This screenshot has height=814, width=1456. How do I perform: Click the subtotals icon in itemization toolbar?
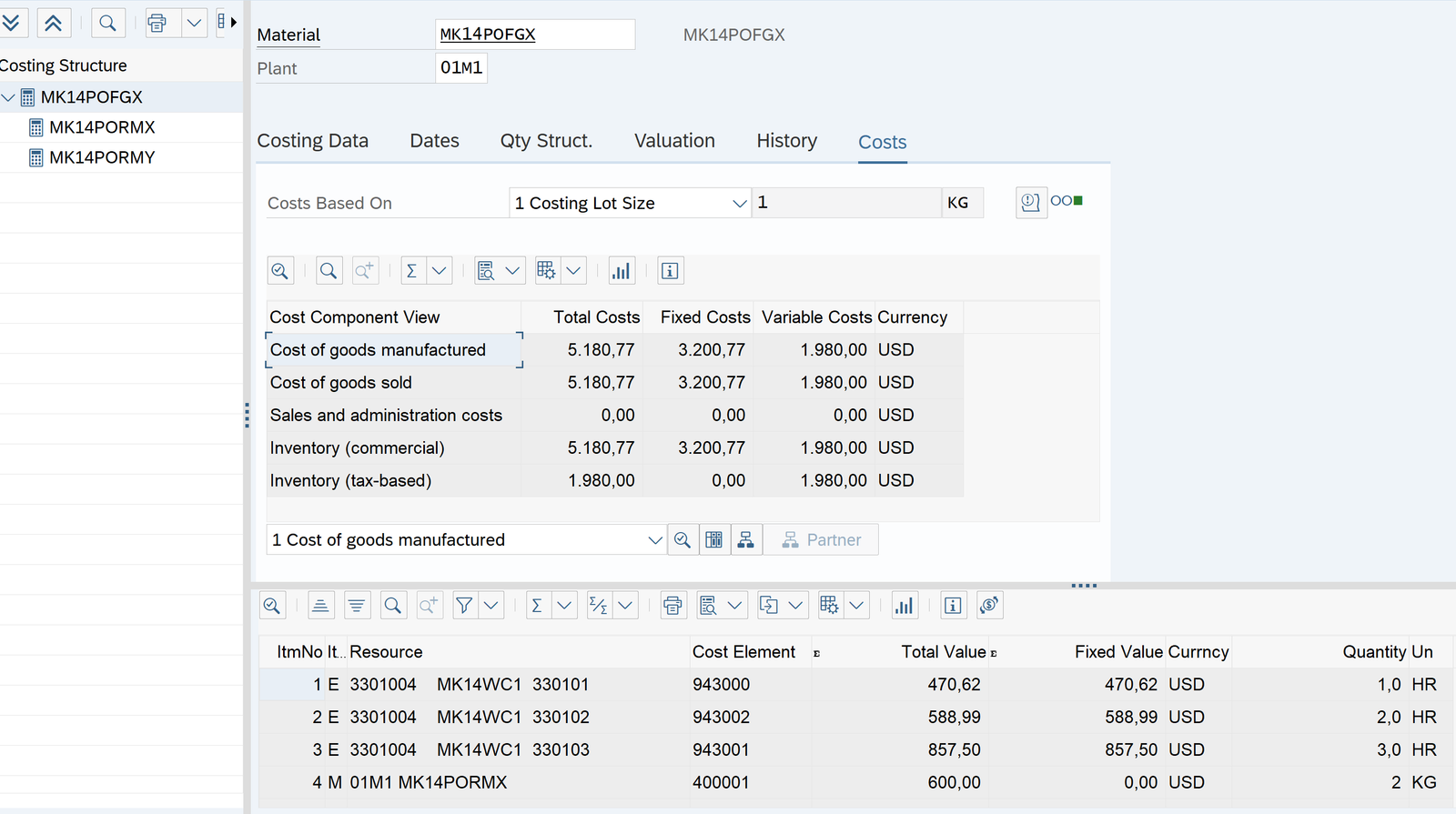pyautogui.click(x=598, y=606)
